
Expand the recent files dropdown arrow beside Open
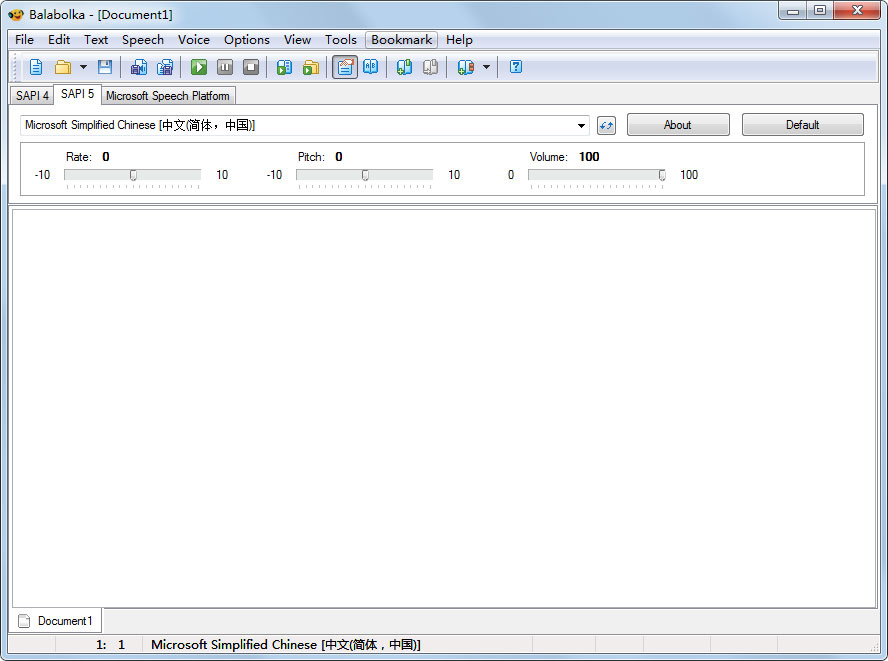coord(83,67)
